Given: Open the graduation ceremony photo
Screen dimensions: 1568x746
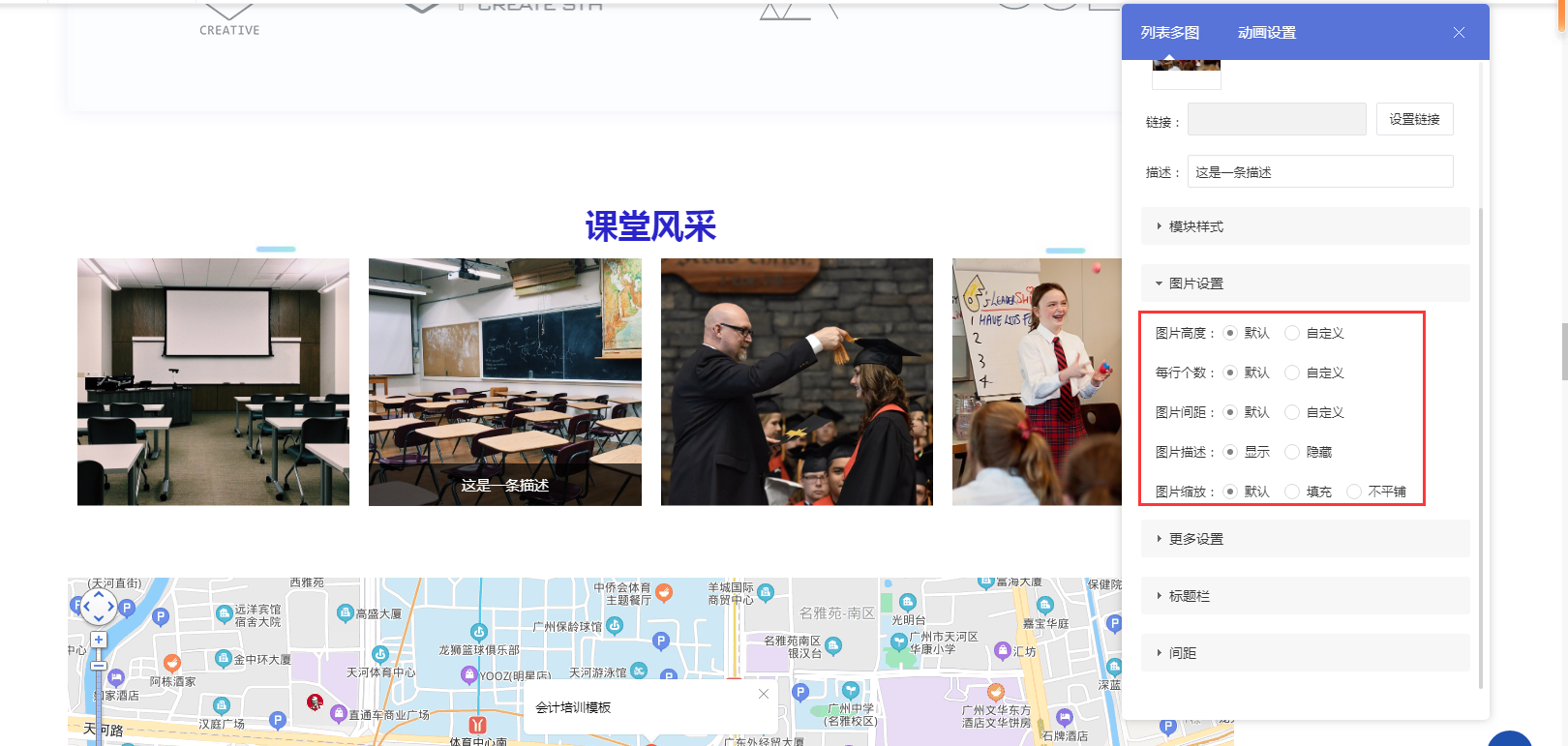Looking at the screenshot, I should 797,381.
